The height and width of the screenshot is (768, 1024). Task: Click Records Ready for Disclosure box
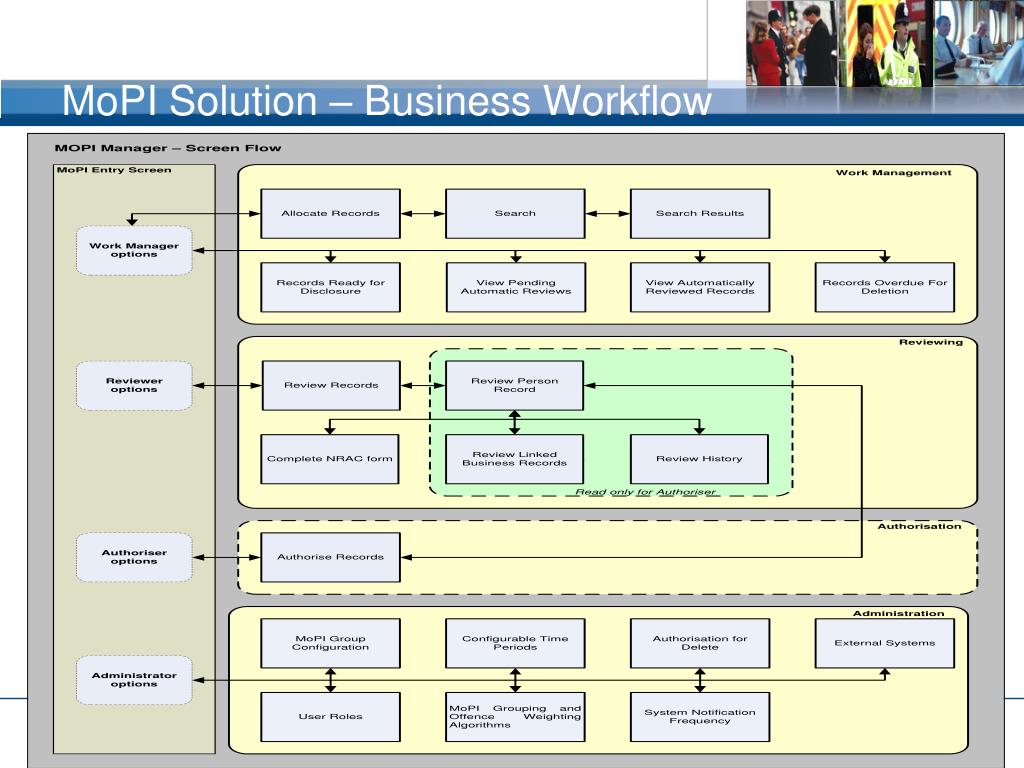coord(330,287)
